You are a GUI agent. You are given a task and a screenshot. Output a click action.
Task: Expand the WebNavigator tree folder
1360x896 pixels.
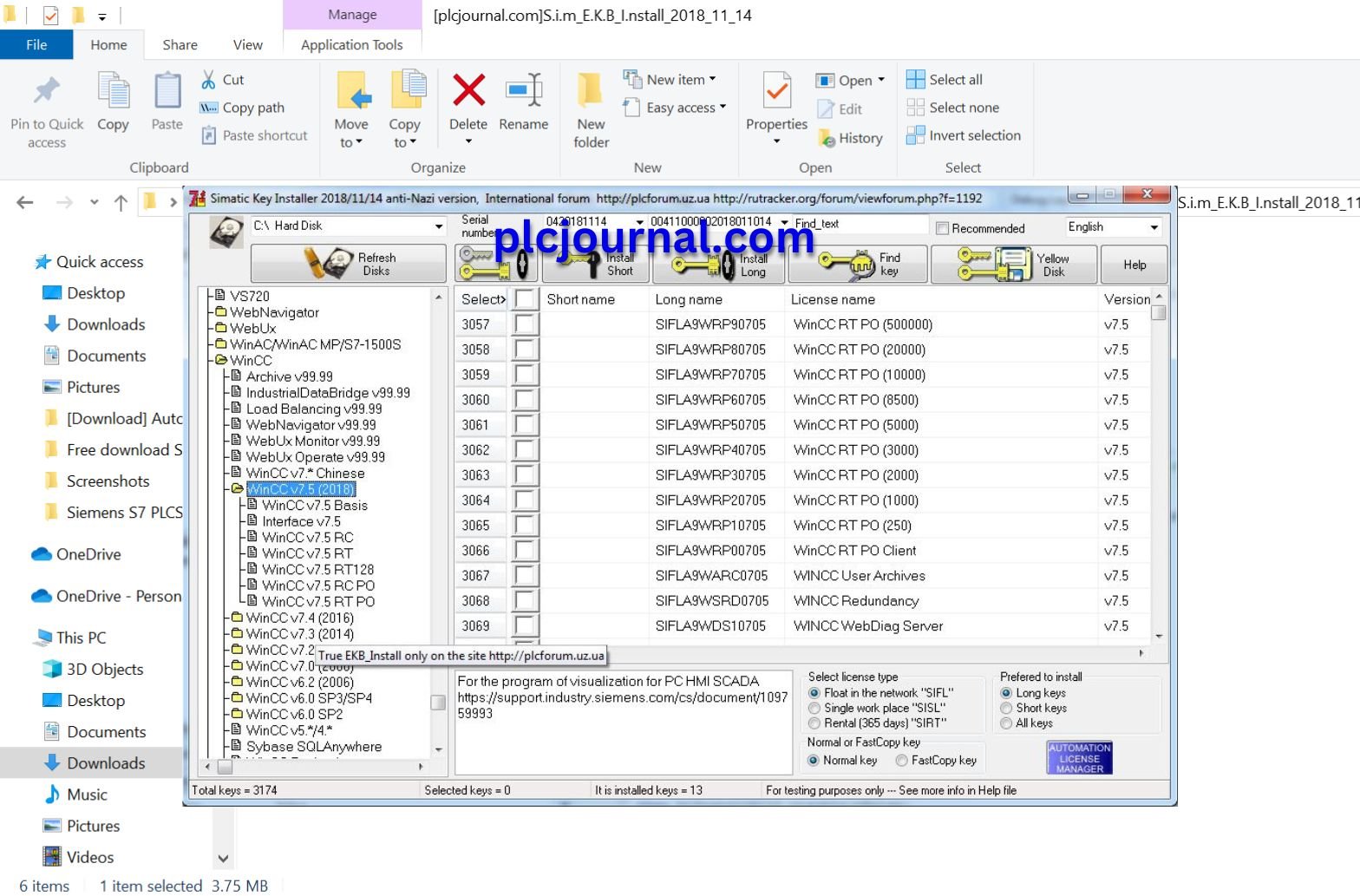click(220, 312)
